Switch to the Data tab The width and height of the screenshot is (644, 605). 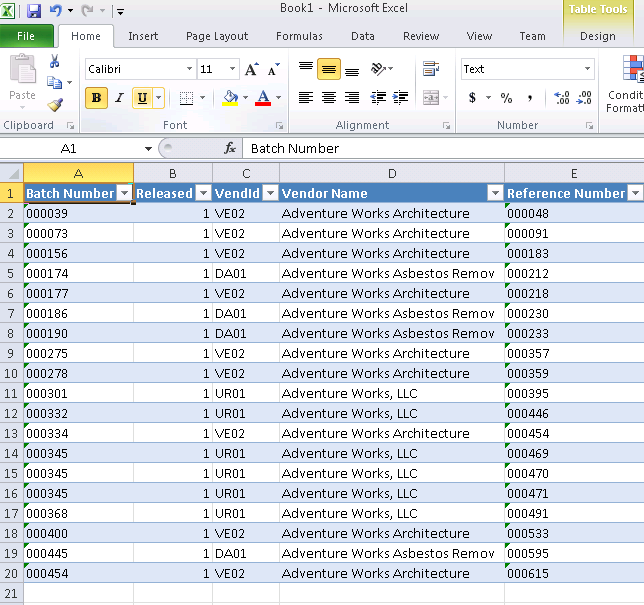(363, 36)
